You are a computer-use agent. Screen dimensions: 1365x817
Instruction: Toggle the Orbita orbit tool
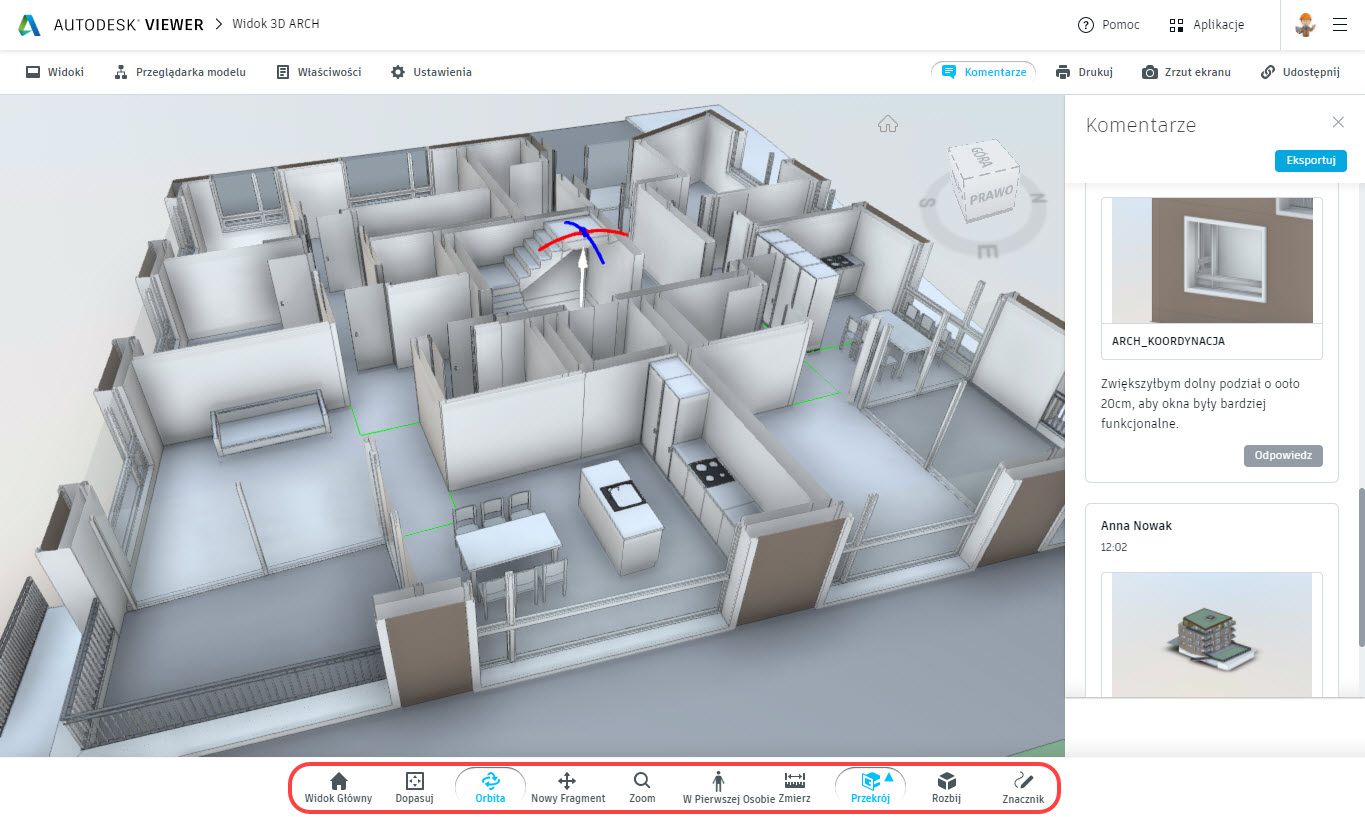[x=490, y=787]
